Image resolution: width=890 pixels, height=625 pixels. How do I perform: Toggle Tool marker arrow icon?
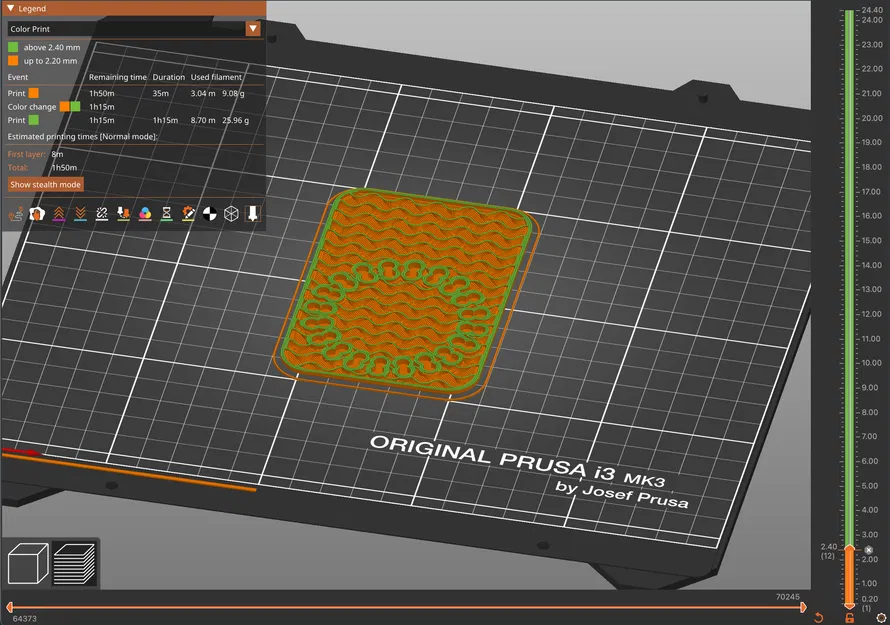(253, 214)
